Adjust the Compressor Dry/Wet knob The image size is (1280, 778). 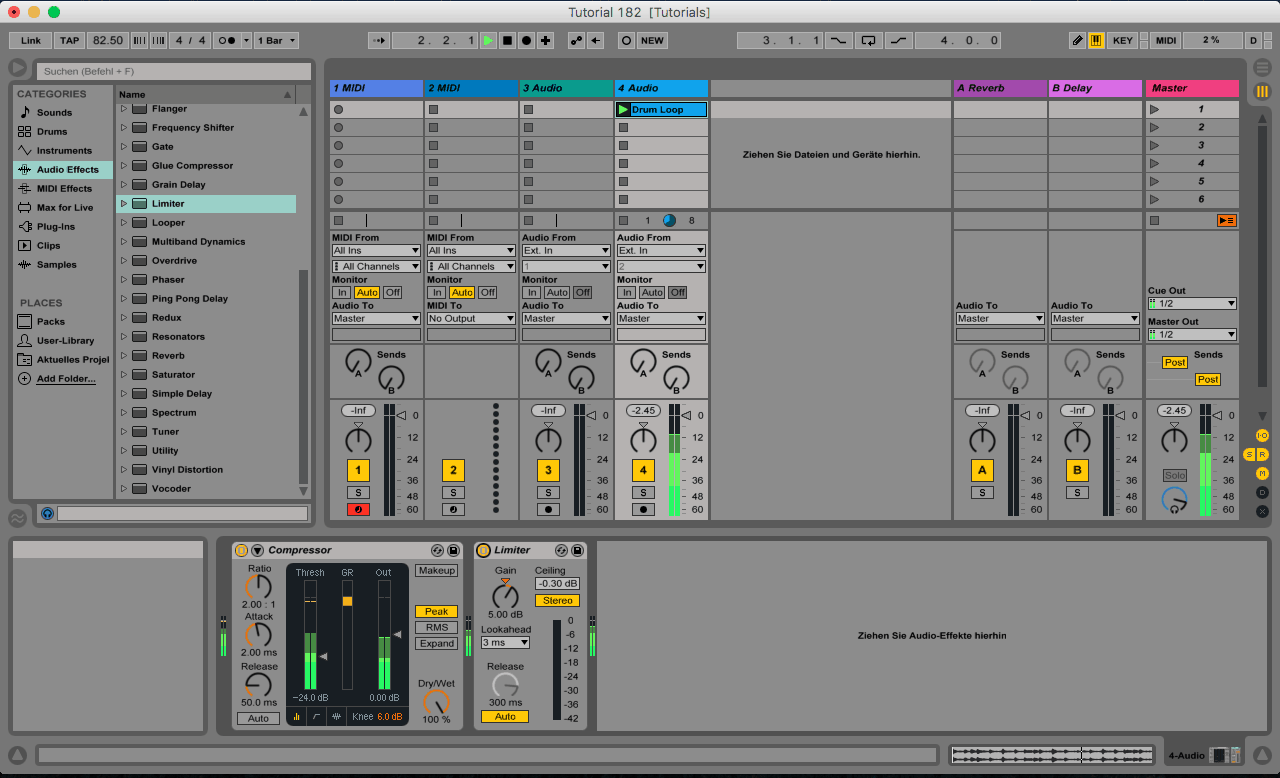pyautogui.click(x=437, y=702)
